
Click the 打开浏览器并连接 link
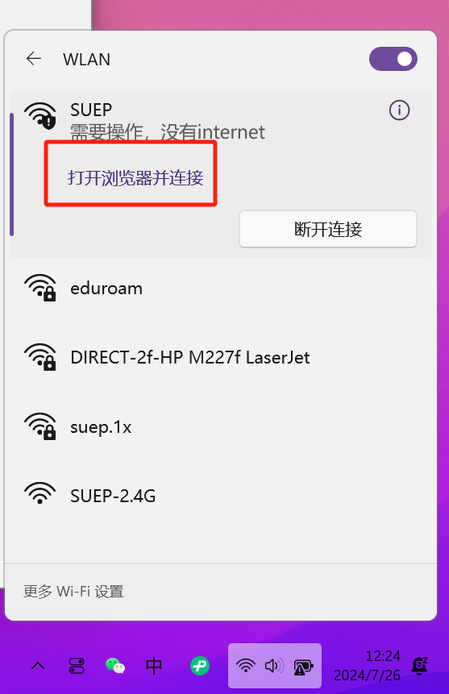tap(135, 178)
